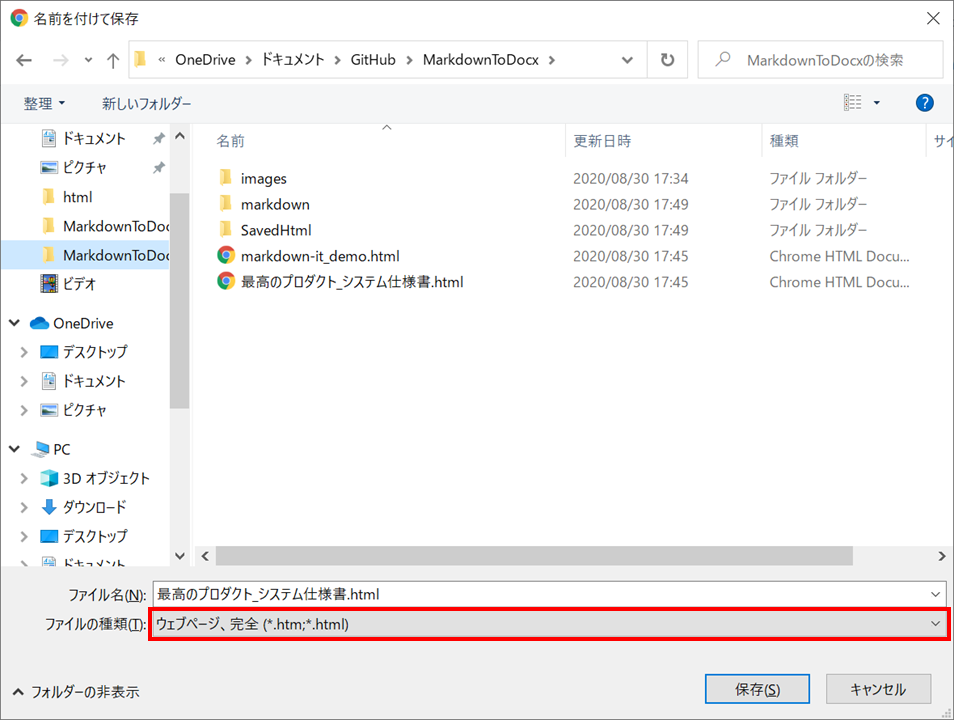Click the Chrome icon of markdown-it_demo.html

[226, 255]
